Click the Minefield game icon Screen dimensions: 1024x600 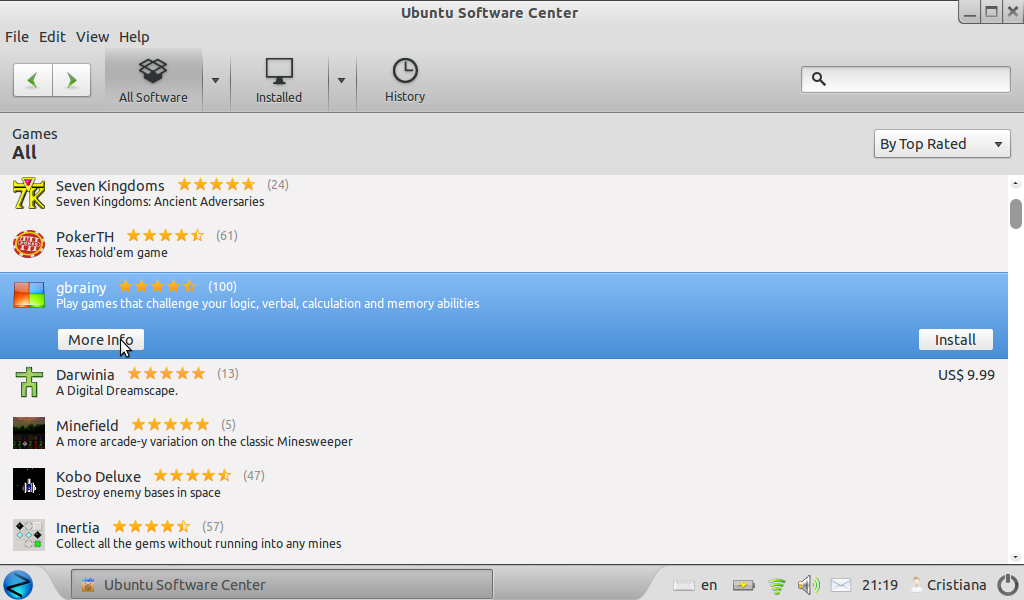29,433
